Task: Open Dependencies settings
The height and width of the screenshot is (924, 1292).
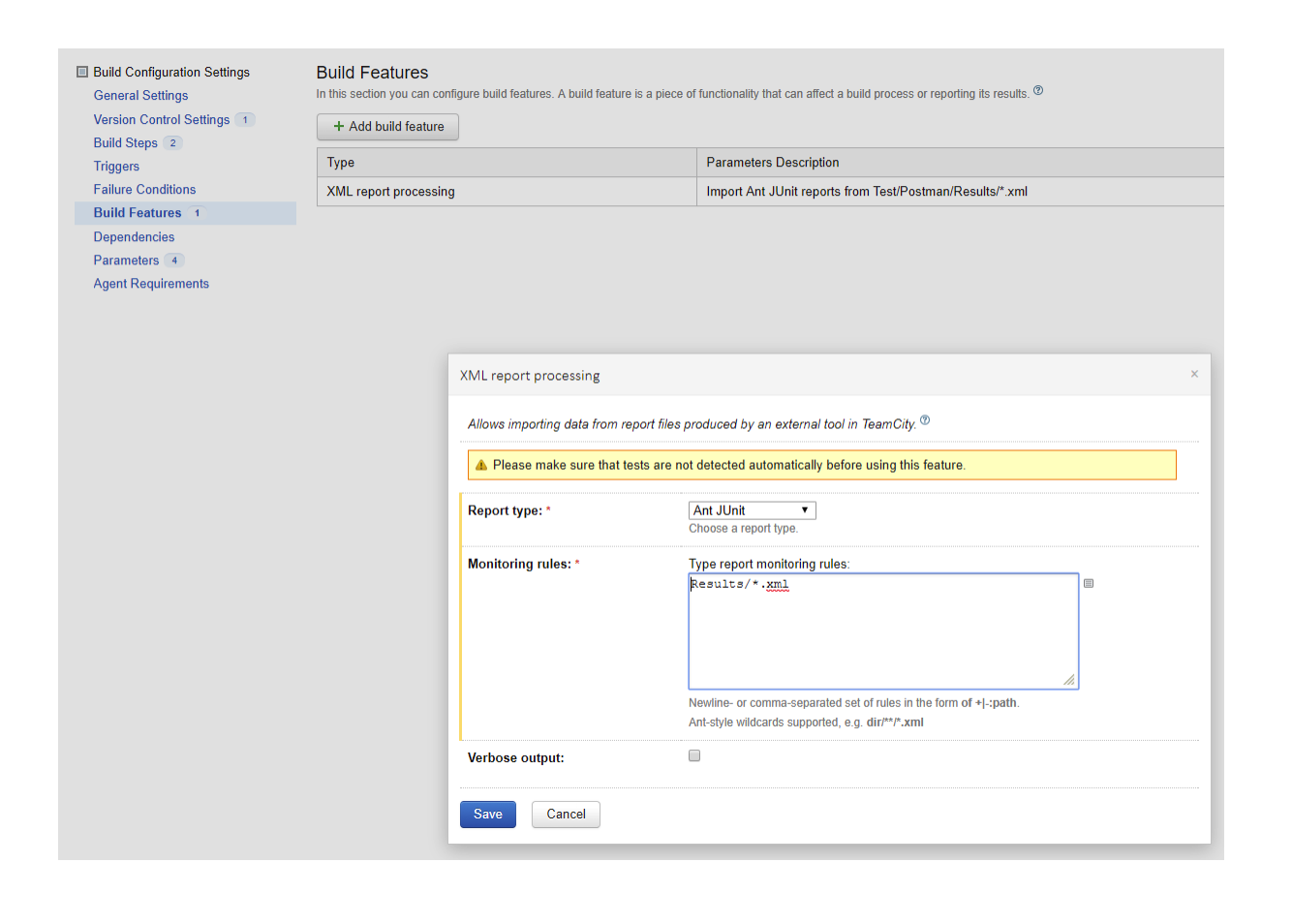Action: [134, 237]
